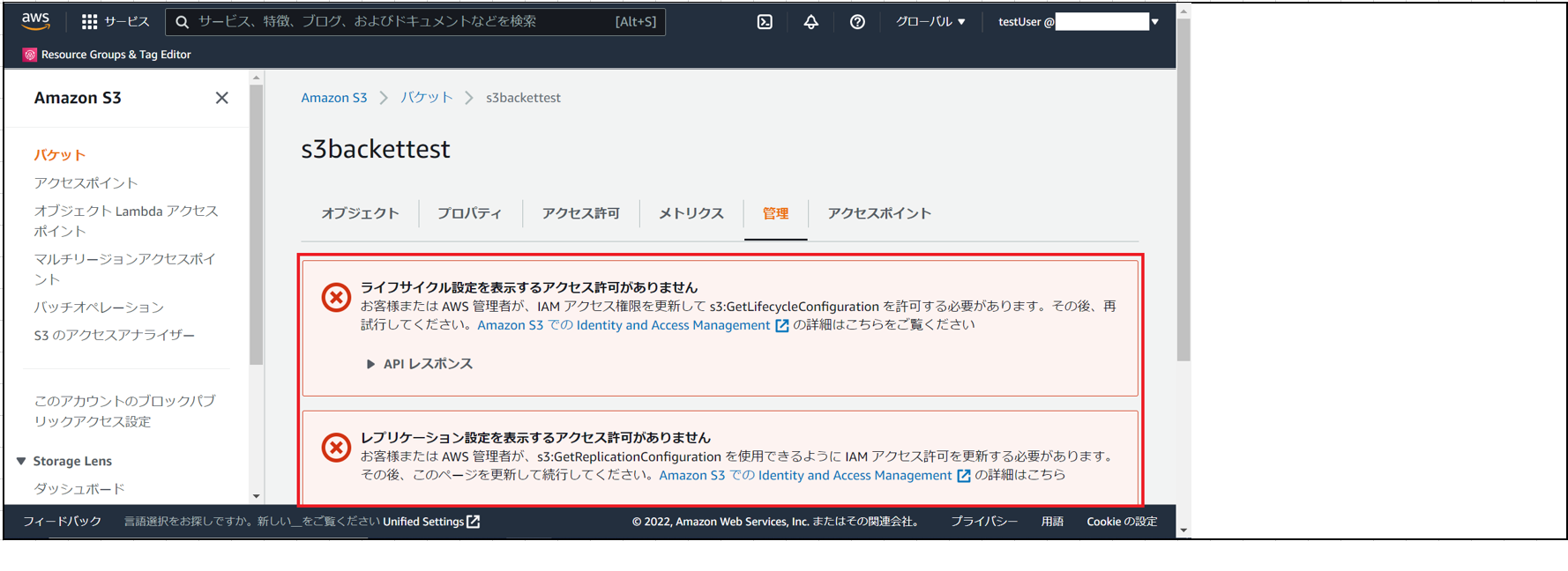Open このアカウントのブロックパブリックアクセス設定 link
This screenshot has height=571, width=1568.
click(x=124, y=411)
